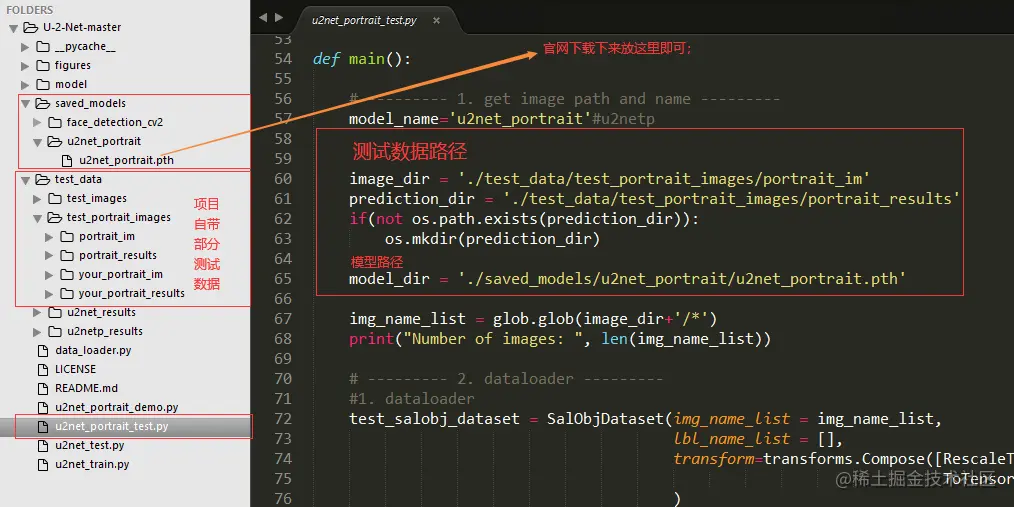Image resolution: width=1014 pixels, height=507 pixels.
Task: Click the __pycache__ folder icon
Action: [x=43, y=47]
